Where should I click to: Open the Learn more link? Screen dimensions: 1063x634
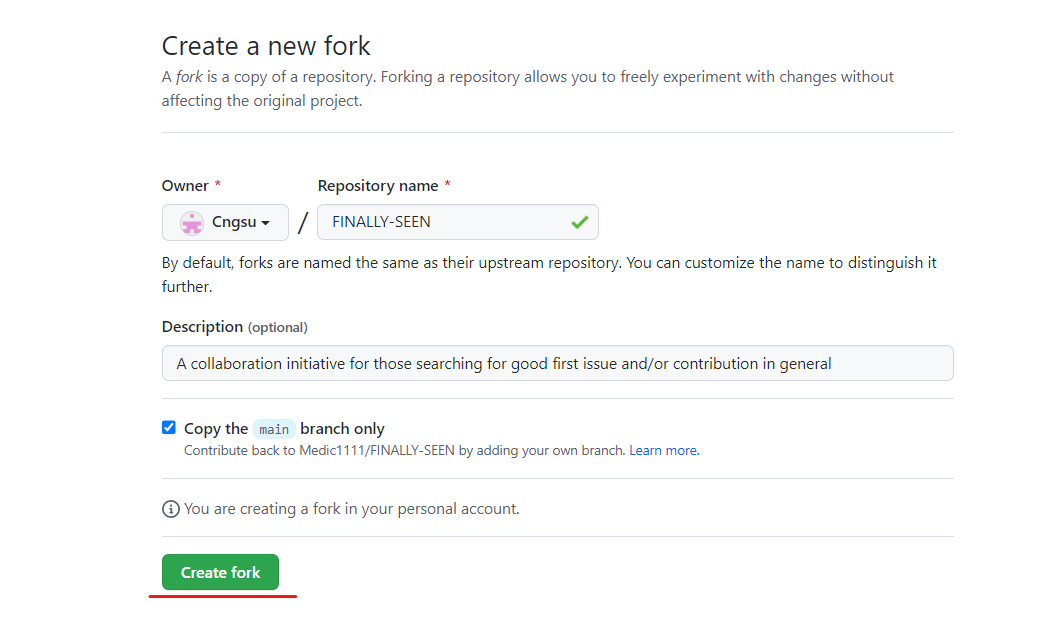click(663, 451)
